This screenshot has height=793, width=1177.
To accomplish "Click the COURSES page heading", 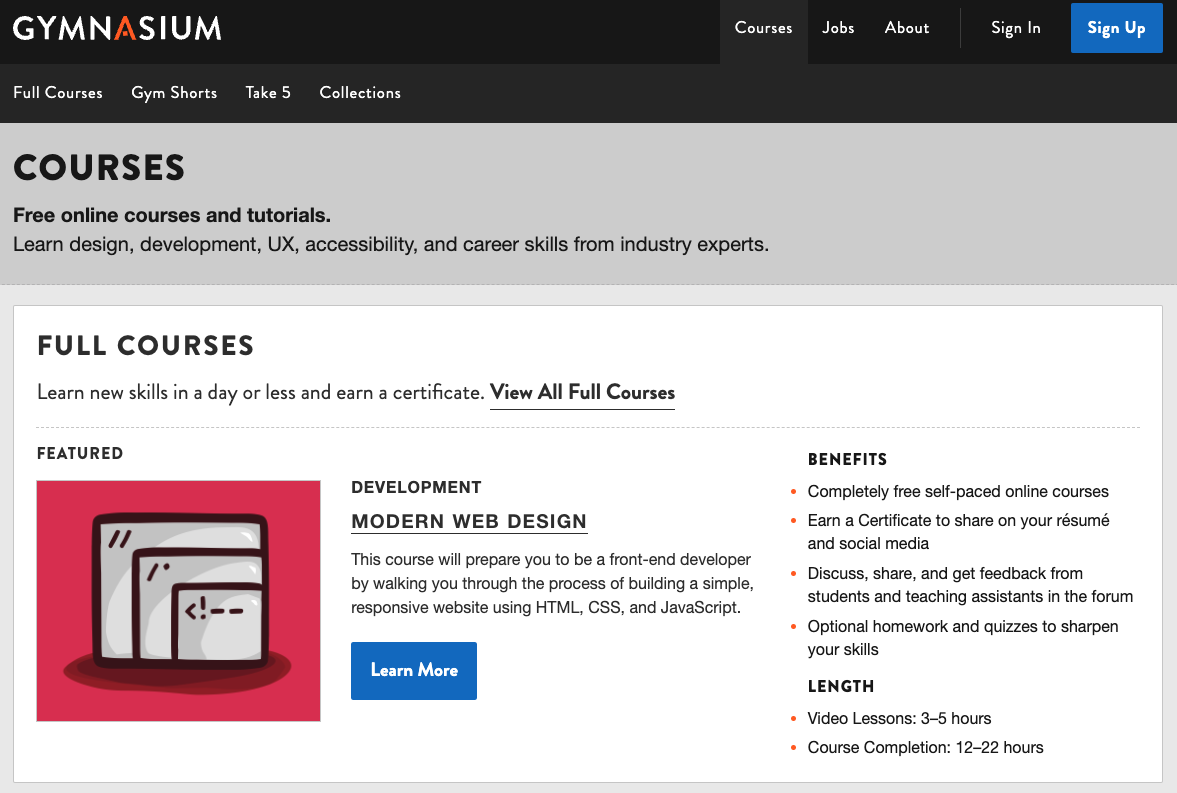I will coord(99,167).
